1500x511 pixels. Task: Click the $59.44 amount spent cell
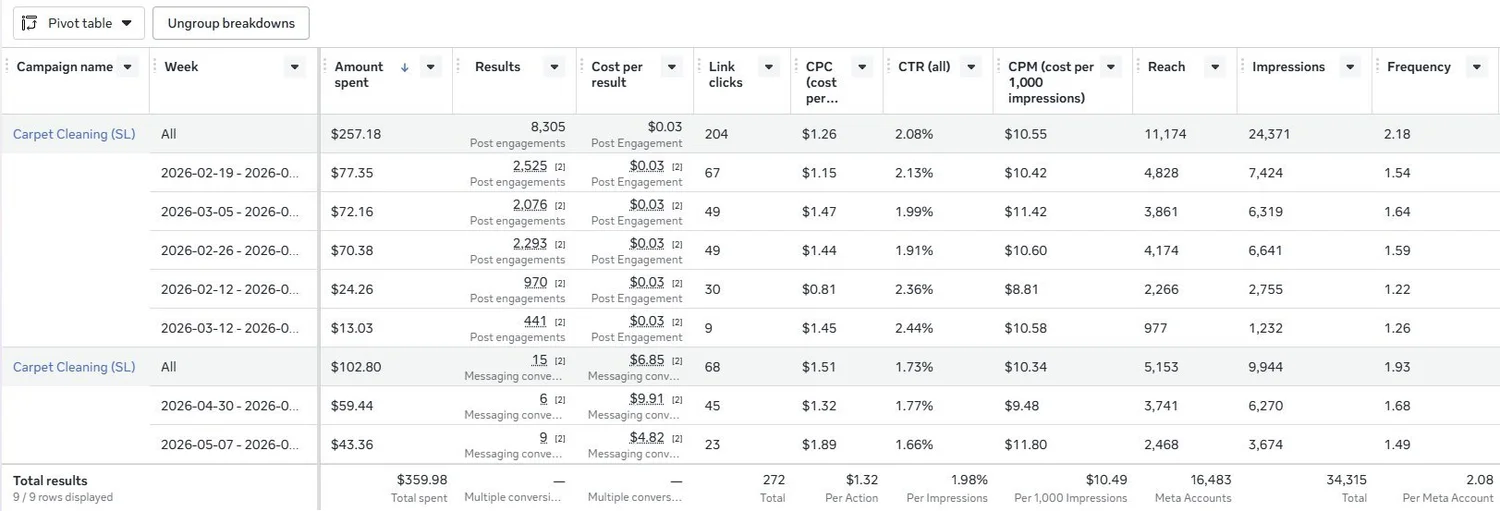[x=352, y=406]
